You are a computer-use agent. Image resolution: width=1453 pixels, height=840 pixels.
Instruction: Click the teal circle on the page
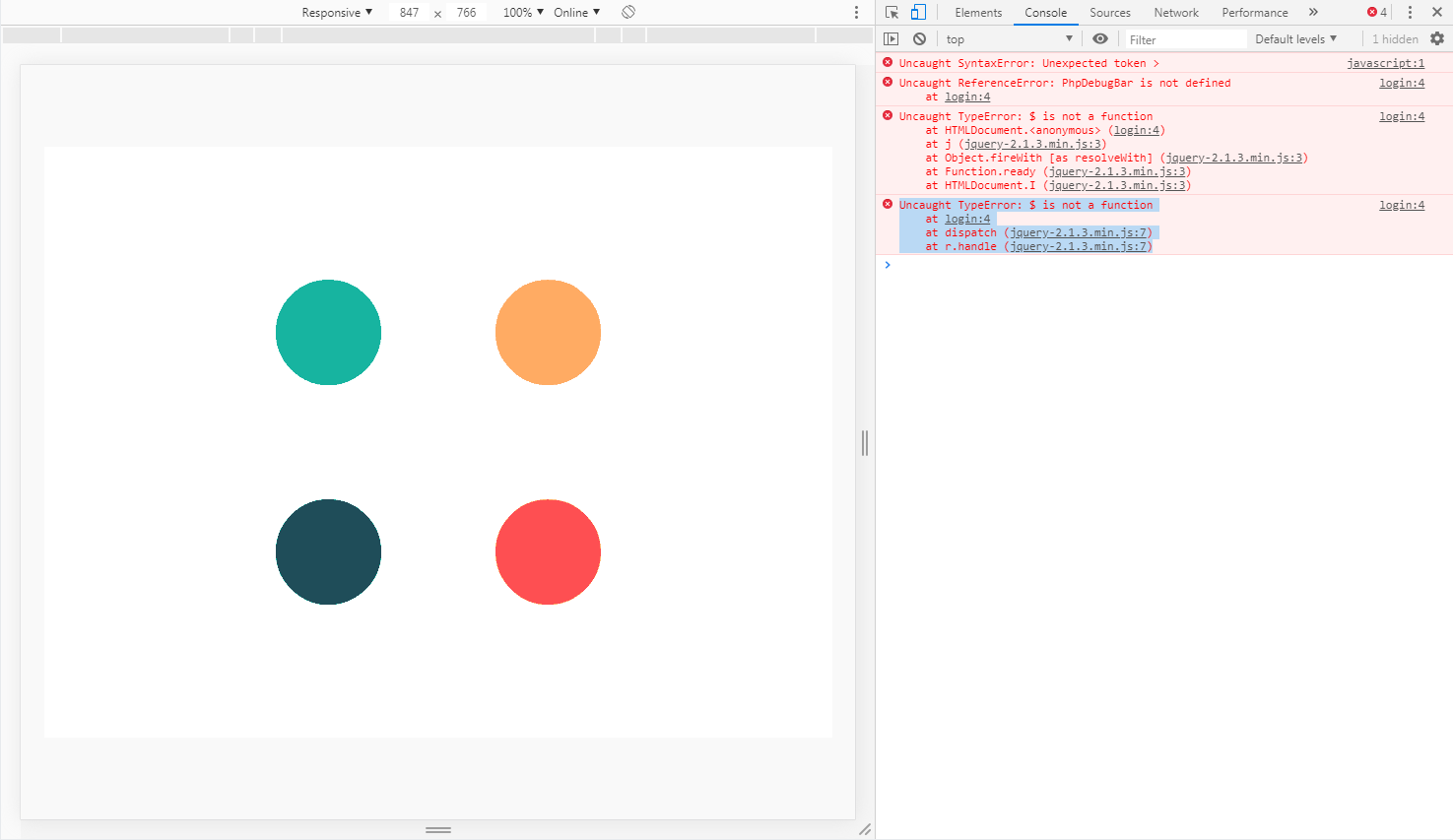(328, 332)
